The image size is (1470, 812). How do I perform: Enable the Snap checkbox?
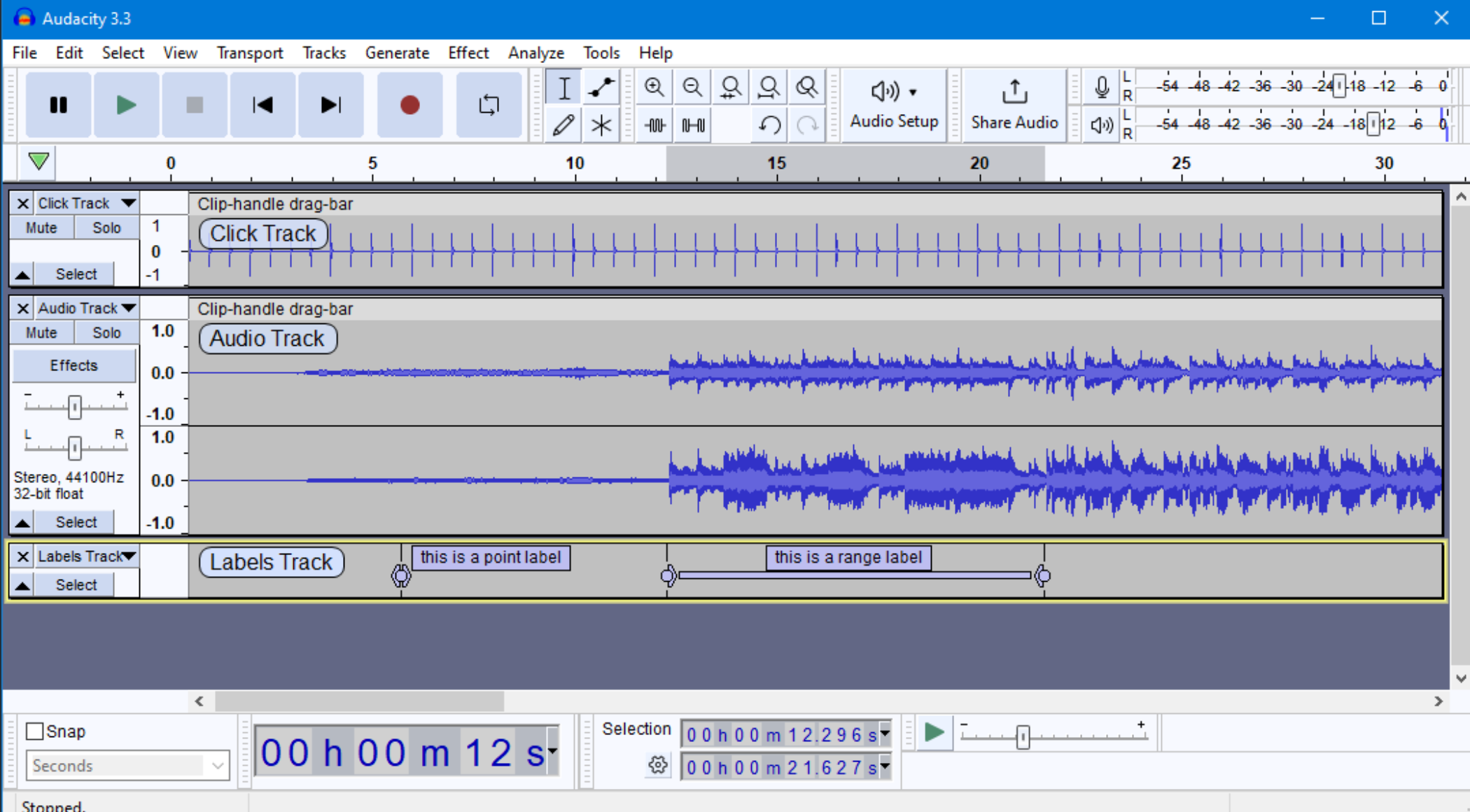pyautogui.click(x=35, y=731)
